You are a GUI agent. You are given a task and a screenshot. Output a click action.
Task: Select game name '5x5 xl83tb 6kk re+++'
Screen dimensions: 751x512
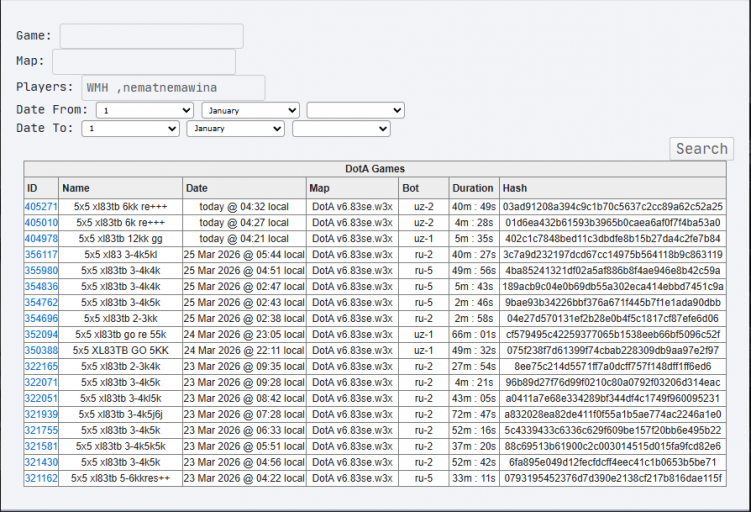click(120, 207)
